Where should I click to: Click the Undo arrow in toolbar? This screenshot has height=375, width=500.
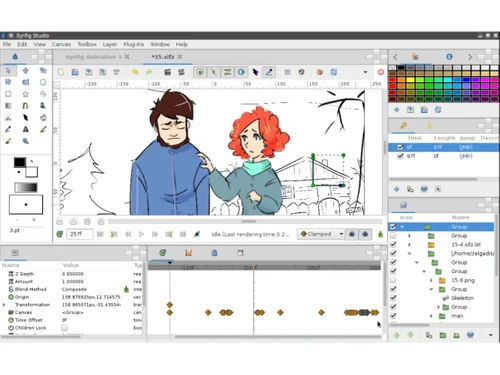tap(135, 72)
